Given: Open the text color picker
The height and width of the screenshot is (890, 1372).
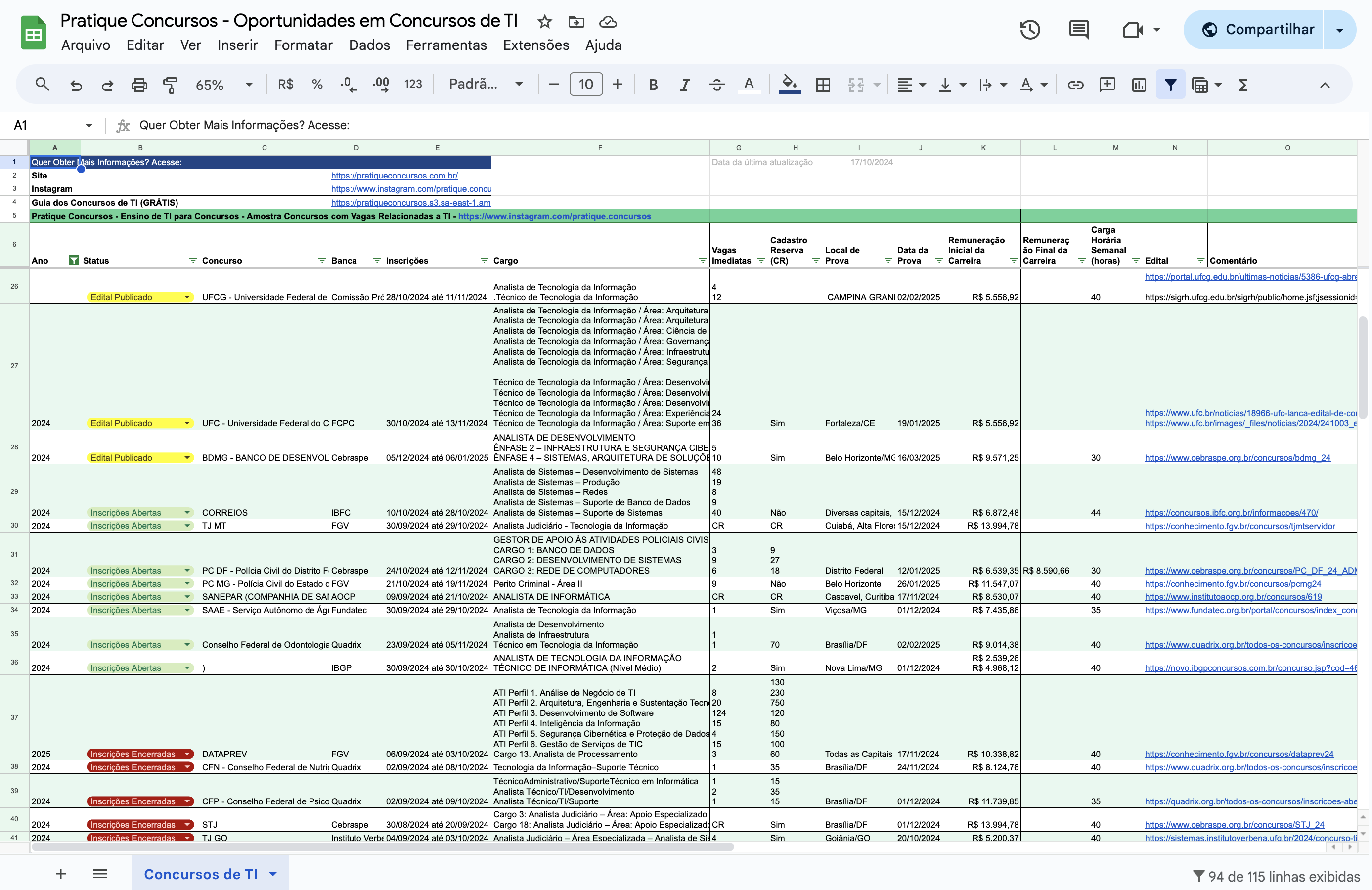Looking at the screenshot, I should tap(748, 85).
